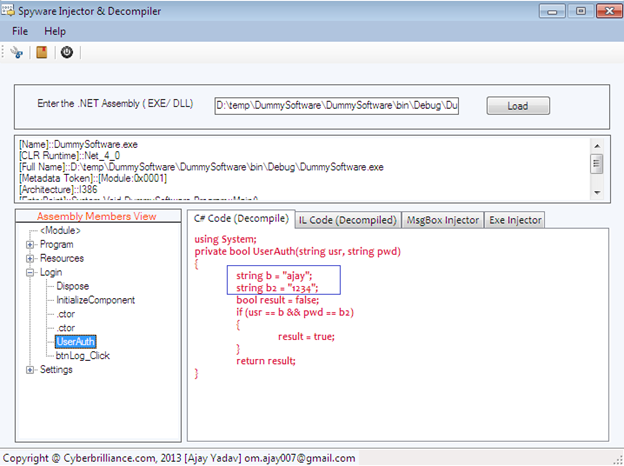The image size is (624, 466).
Task: Click the power button toolbar icon
Action: [67, 52]
